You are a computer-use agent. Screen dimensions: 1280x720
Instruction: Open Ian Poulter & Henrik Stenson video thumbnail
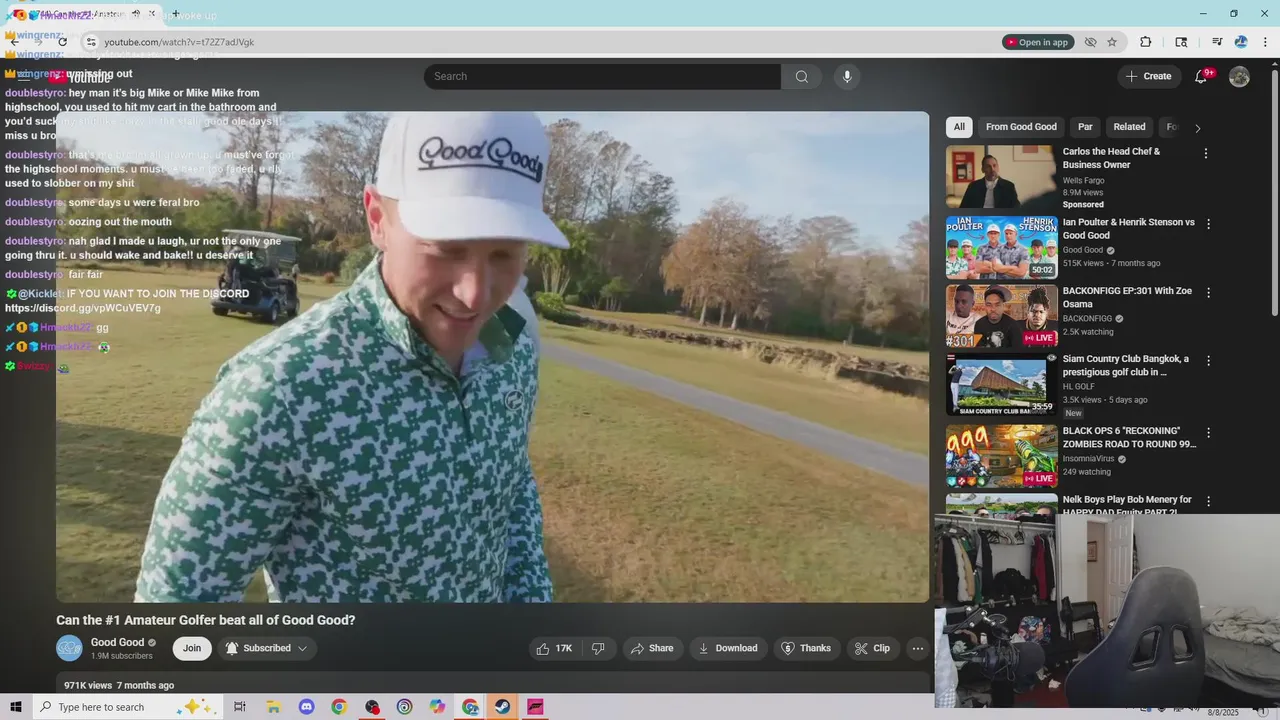click(1001, 247)
